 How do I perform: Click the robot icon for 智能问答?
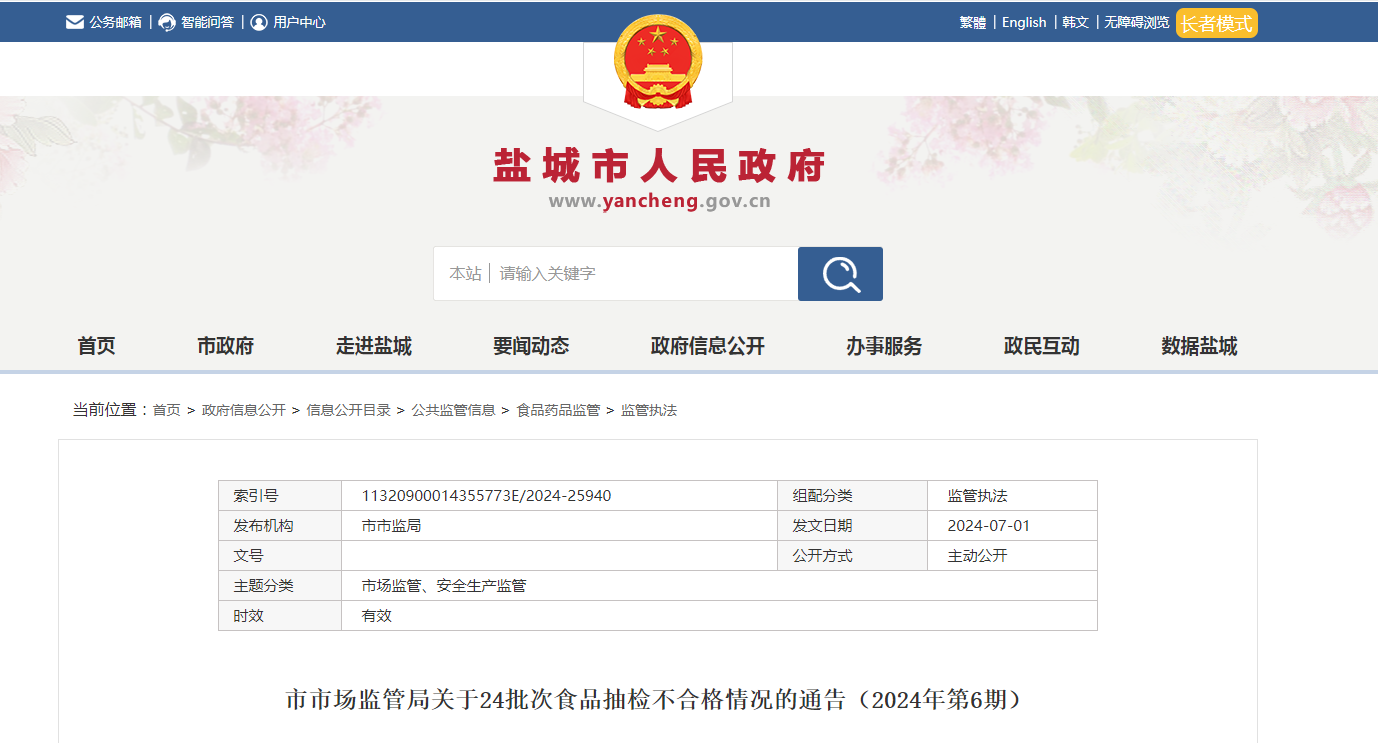click(x=167, y=22)
